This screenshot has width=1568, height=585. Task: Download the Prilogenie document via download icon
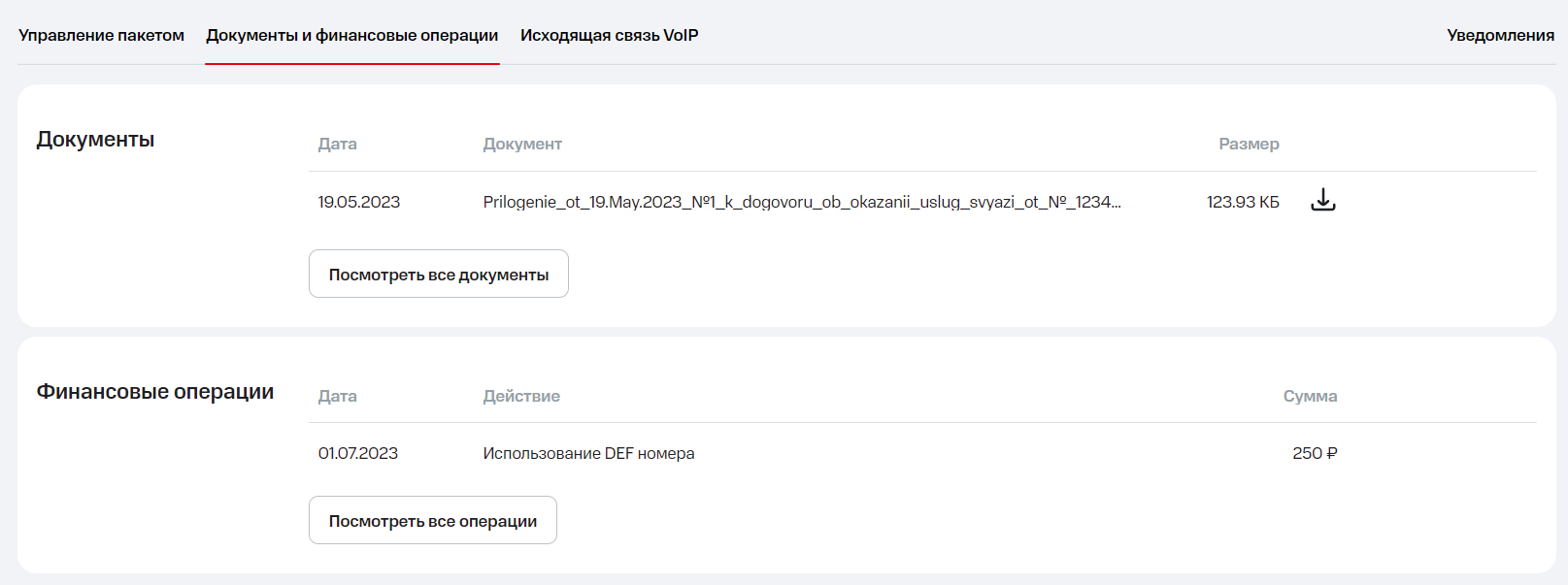click(1322, 201)
